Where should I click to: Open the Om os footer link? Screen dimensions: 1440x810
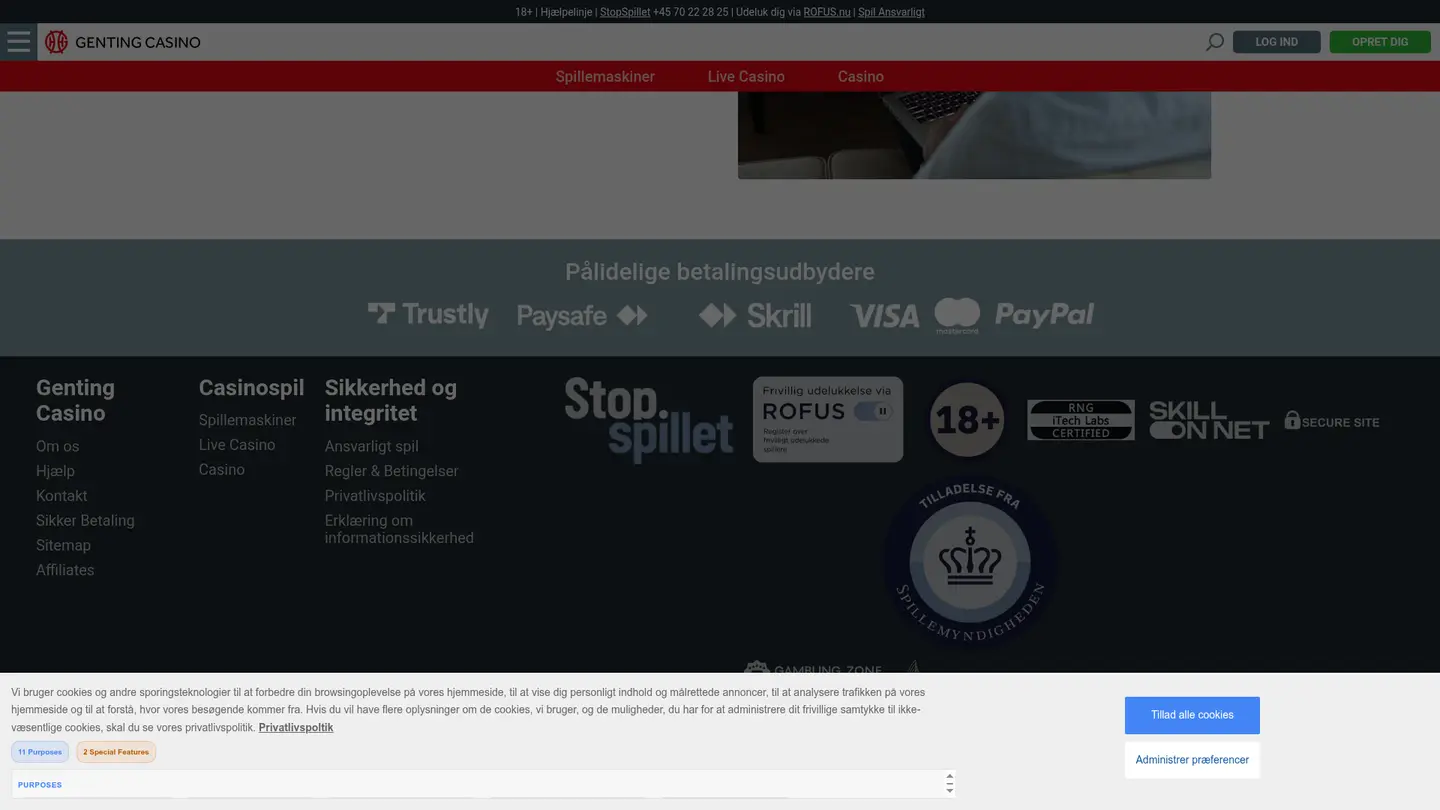(57, 446)
